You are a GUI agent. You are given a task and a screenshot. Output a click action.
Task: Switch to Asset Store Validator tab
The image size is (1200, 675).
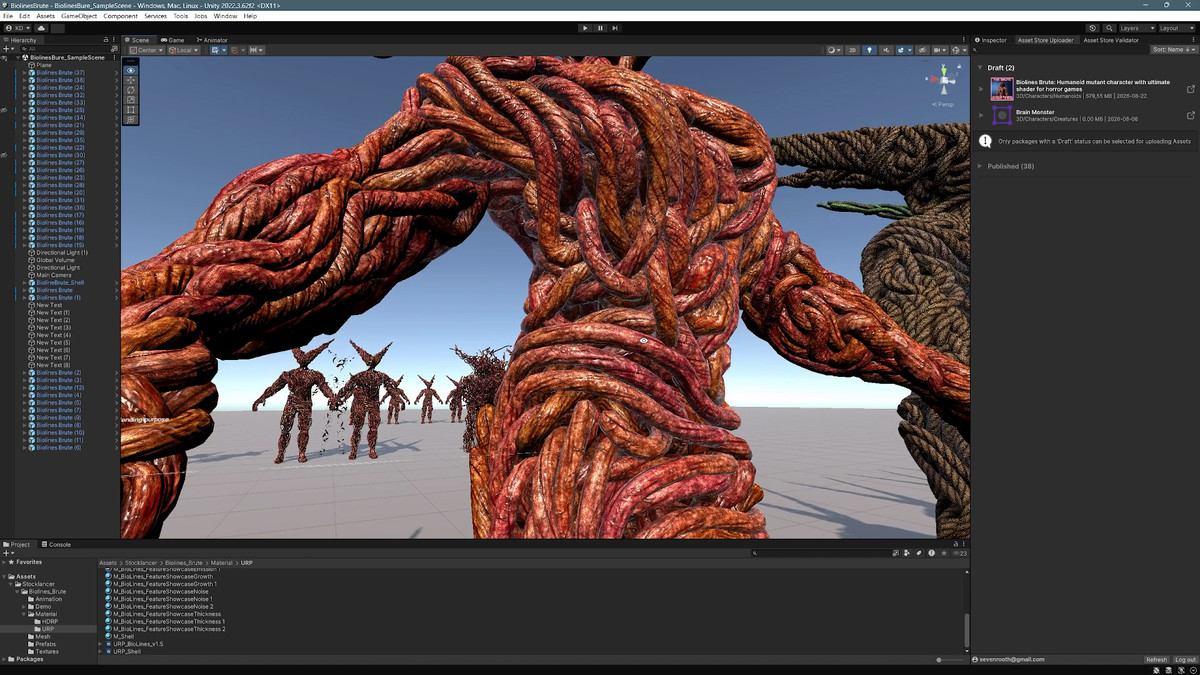point(1111,40)
